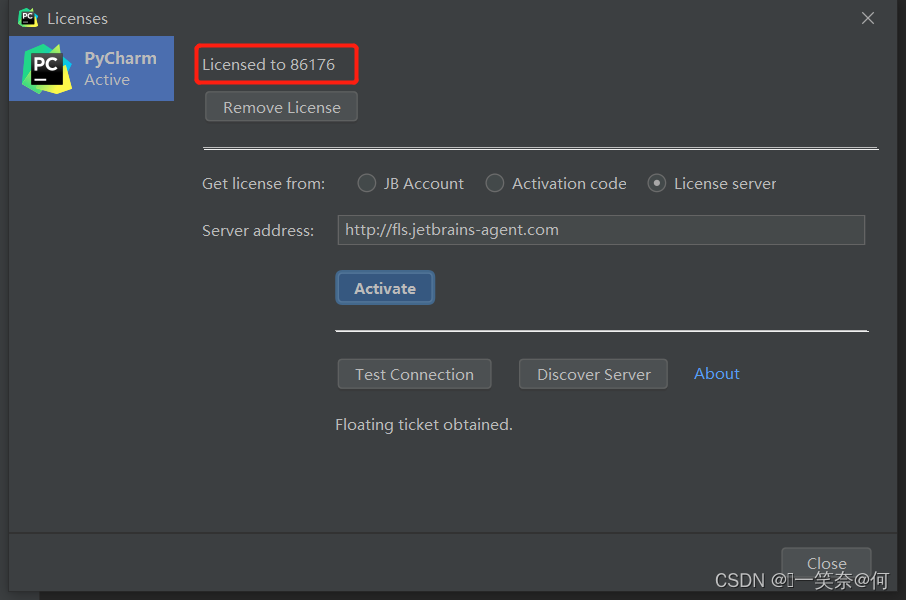
Task: Click the 'Licensed to 86176' text
Action: tap(268, 64)
